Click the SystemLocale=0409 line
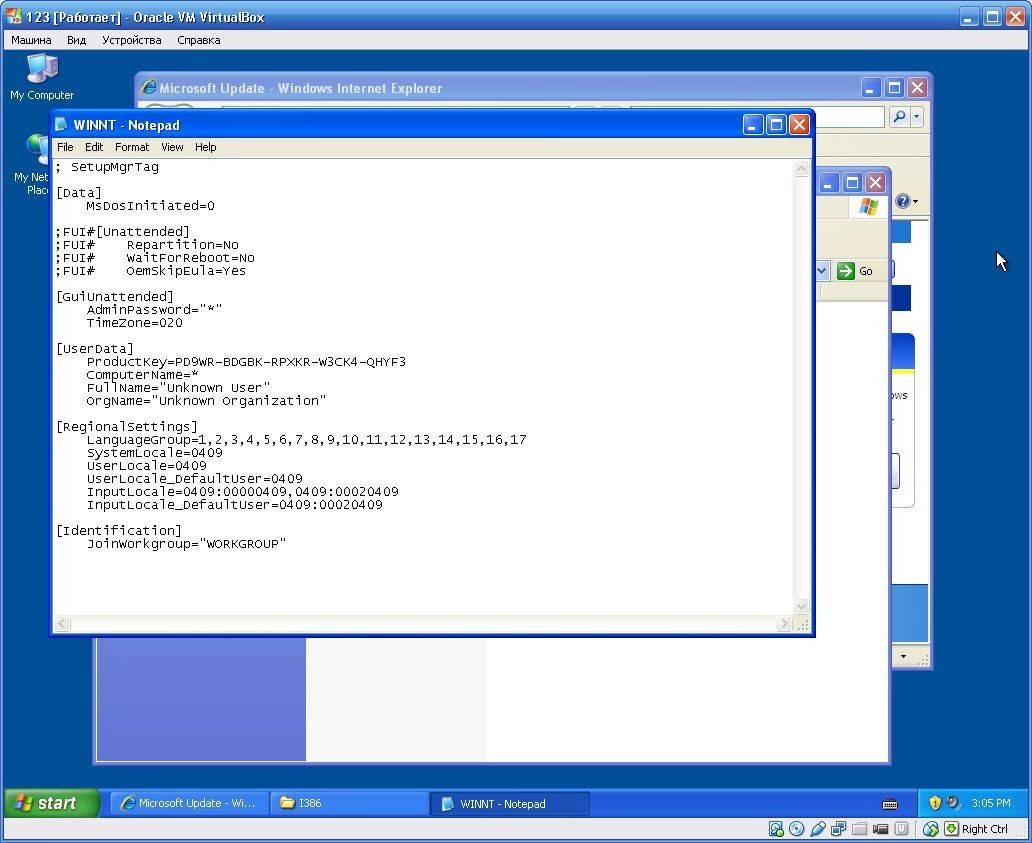Image resolution: width=1032 pixels, height=843 pixels. [x=155, y=453]
